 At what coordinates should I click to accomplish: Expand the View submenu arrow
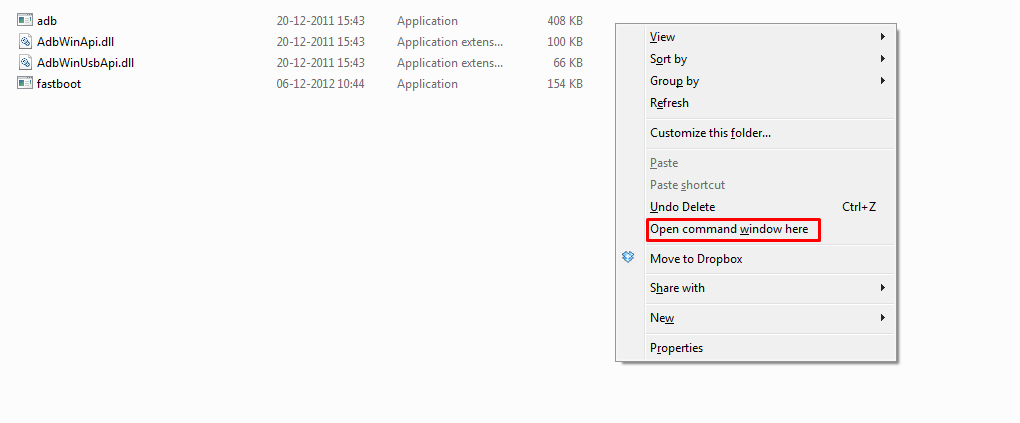click(883, 36)
